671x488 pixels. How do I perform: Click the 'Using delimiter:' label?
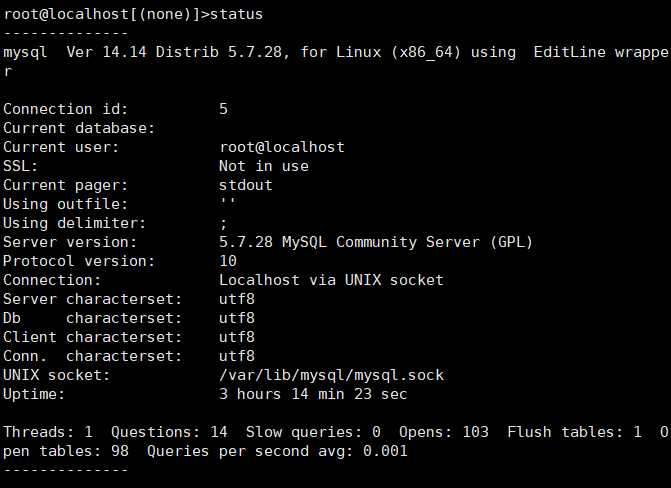[75, 223]
